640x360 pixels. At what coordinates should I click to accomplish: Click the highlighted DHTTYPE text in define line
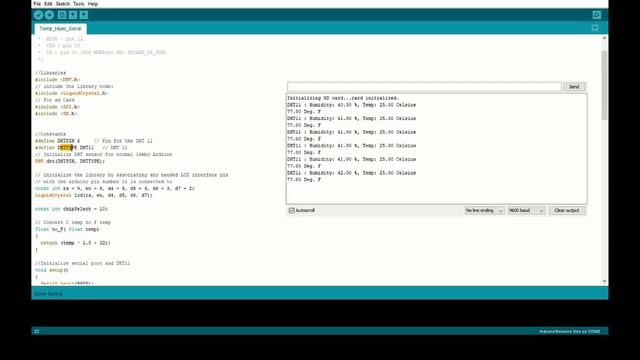pyautogui.click(x=67, y=148)
